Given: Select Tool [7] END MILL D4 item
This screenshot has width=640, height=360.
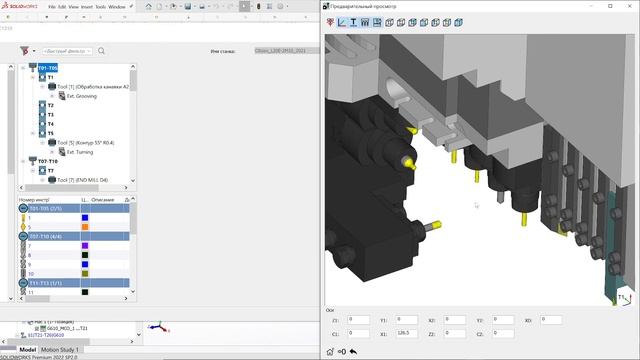Looking at the screenshot, I should point(83,180).
